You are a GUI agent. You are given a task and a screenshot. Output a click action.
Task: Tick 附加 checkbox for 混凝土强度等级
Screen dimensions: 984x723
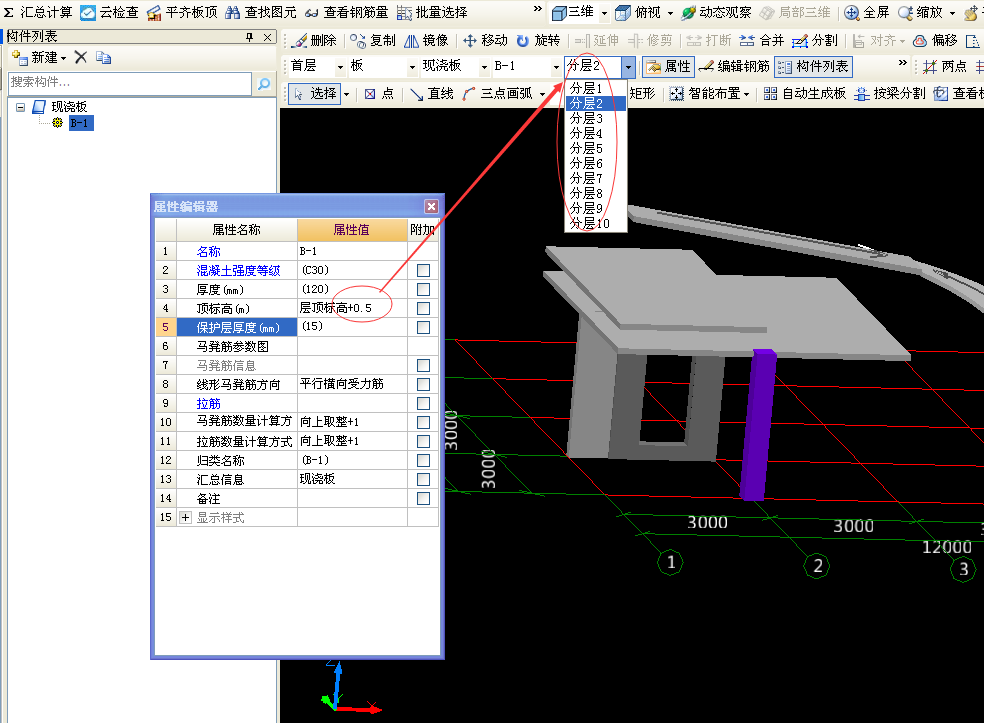[424, 270]
